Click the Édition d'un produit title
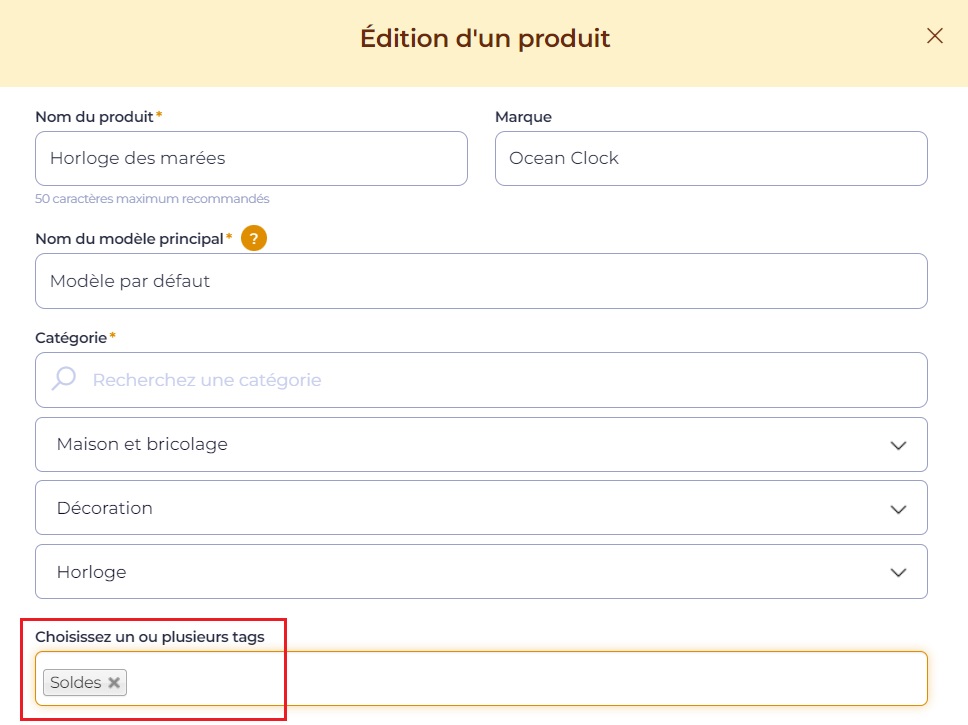The image size is (968, 725). coord(485,38)
